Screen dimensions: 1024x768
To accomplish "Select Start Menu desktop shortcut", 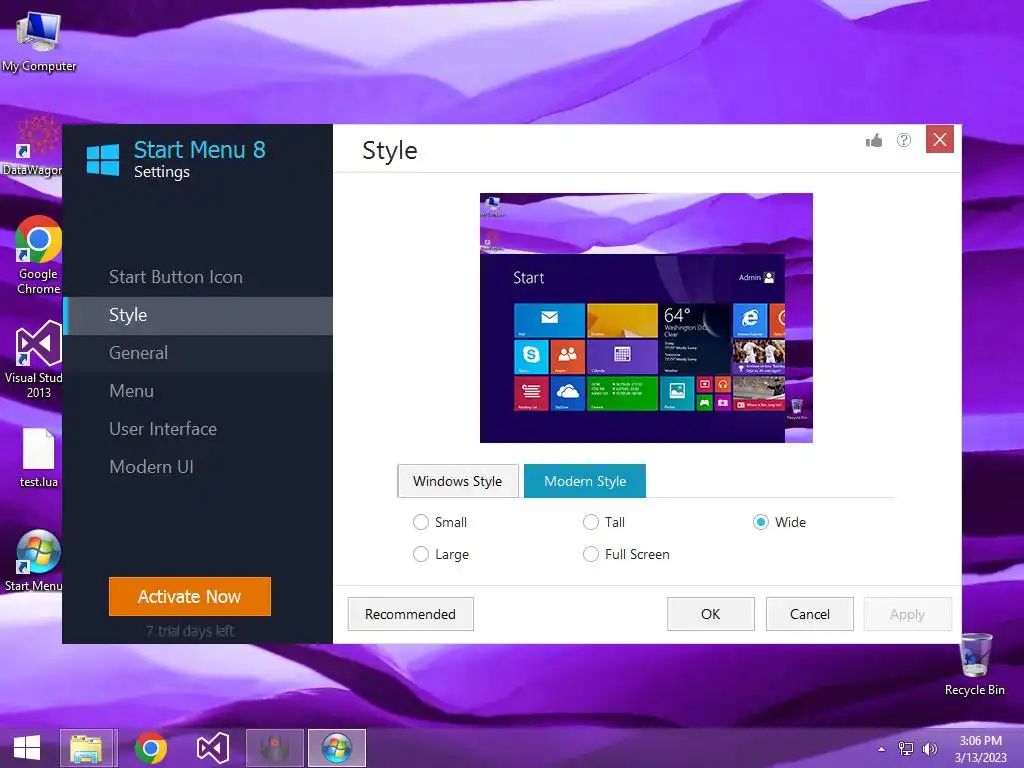I will [x=36, y=561].
